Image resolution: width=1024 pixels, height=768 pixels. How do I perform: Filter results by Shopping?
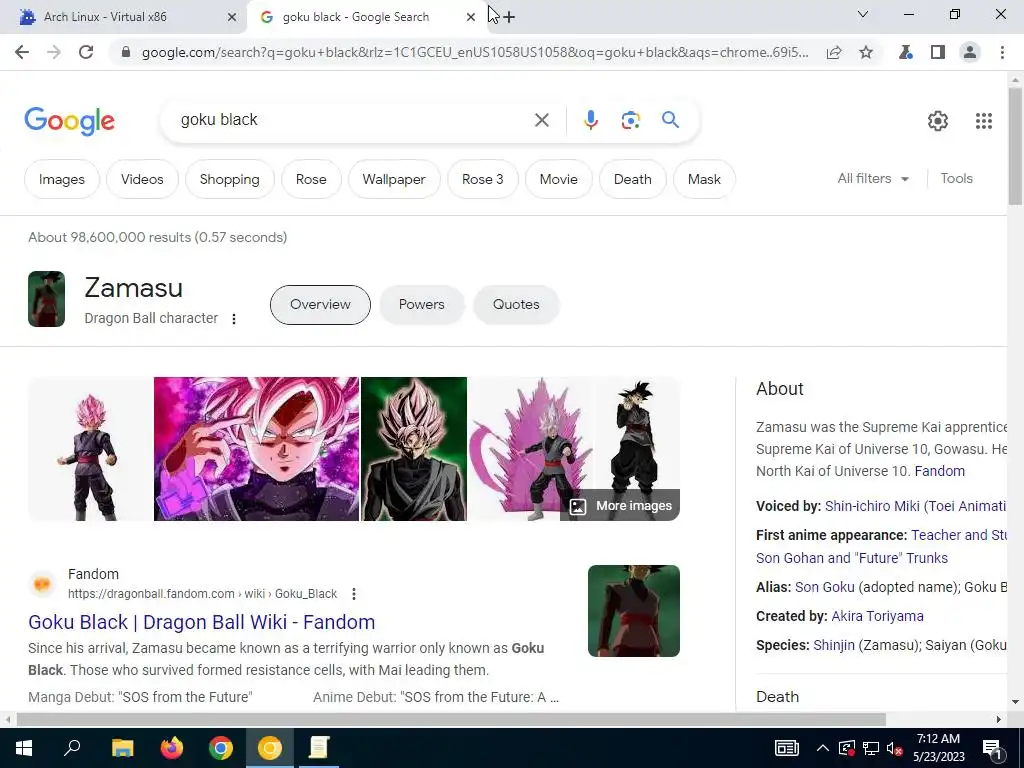tap(229, 179)
